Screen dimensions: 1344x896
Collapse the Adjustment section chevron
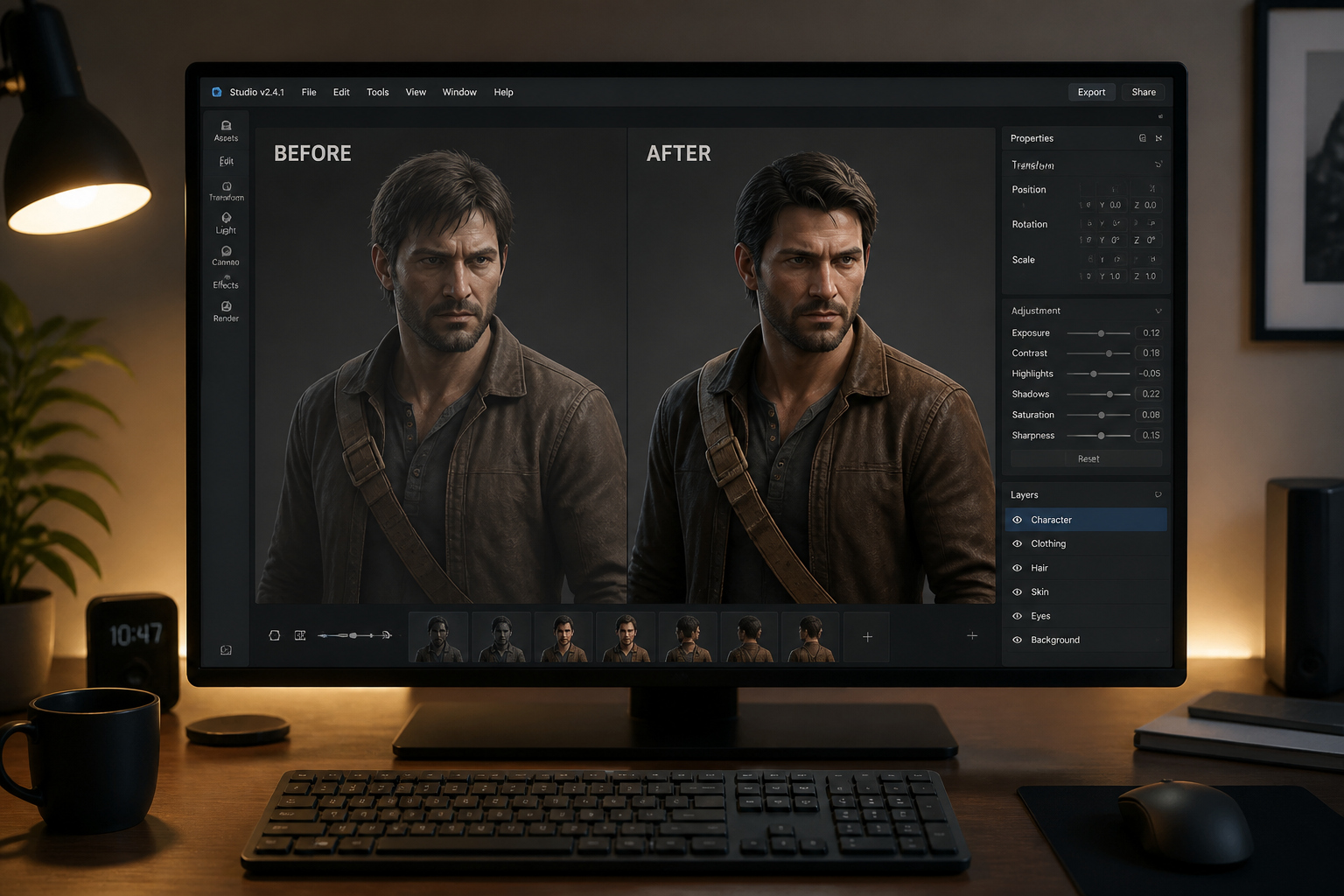coord(1158,311)
